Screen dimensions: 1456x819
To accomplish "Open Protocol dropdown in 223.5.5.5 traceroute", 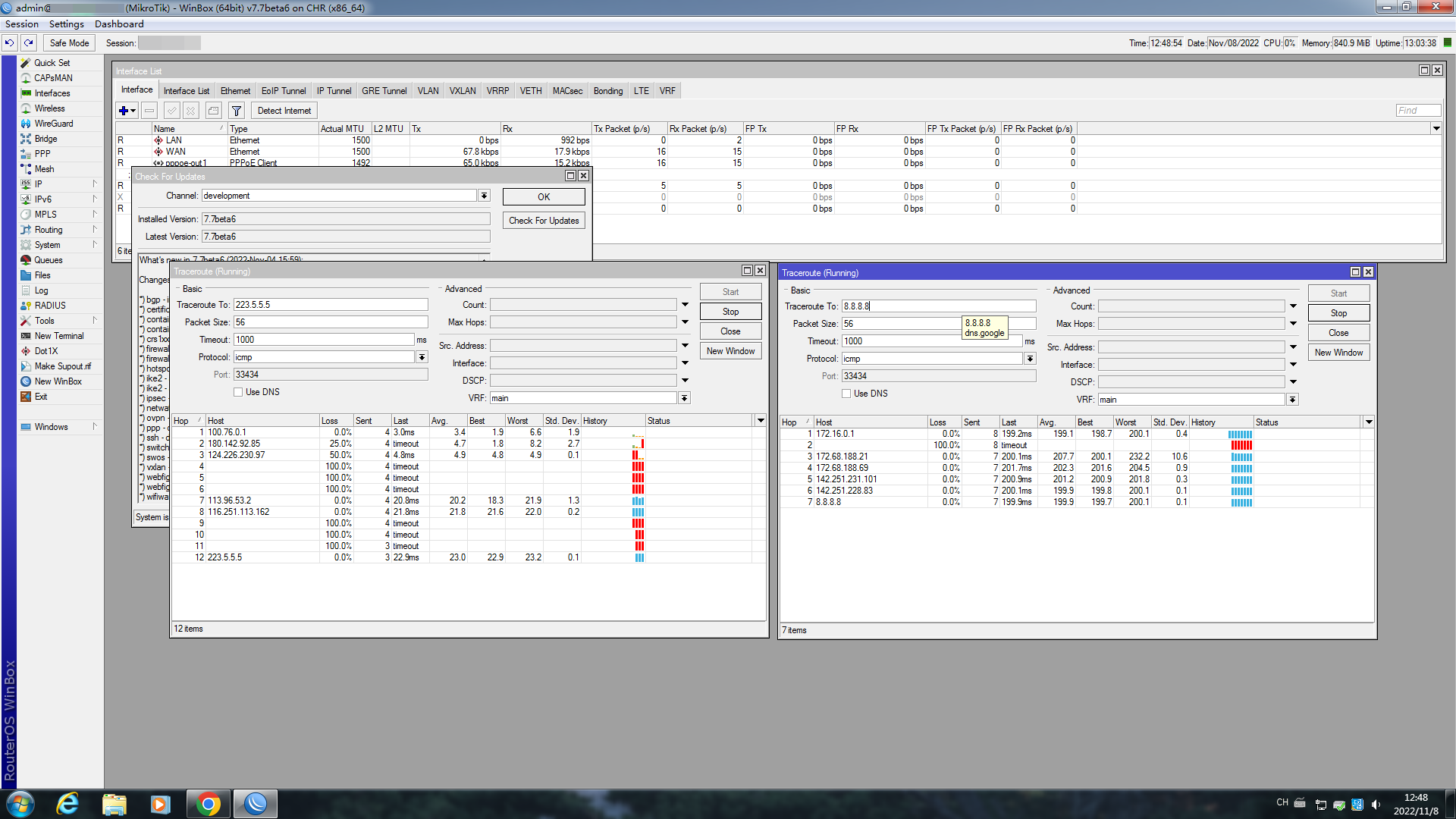I will coord(422,357).
